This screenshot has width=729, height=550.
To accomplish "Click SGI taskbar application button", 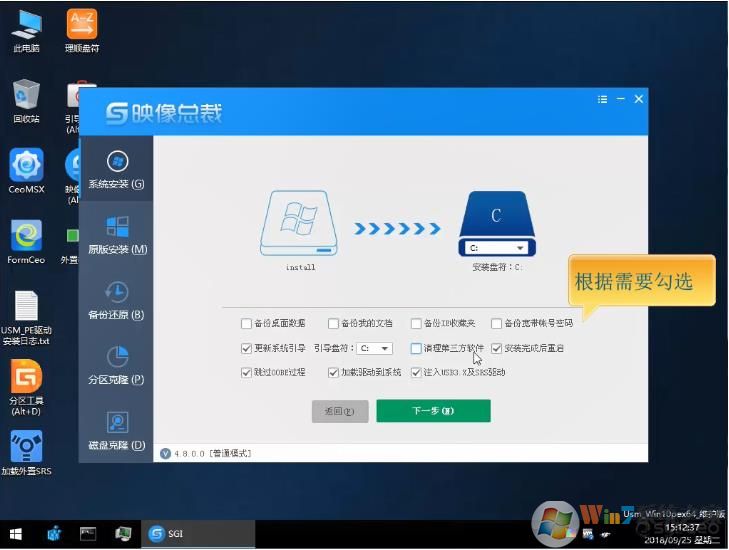I will pyautogui.click(x=198, y=534).
